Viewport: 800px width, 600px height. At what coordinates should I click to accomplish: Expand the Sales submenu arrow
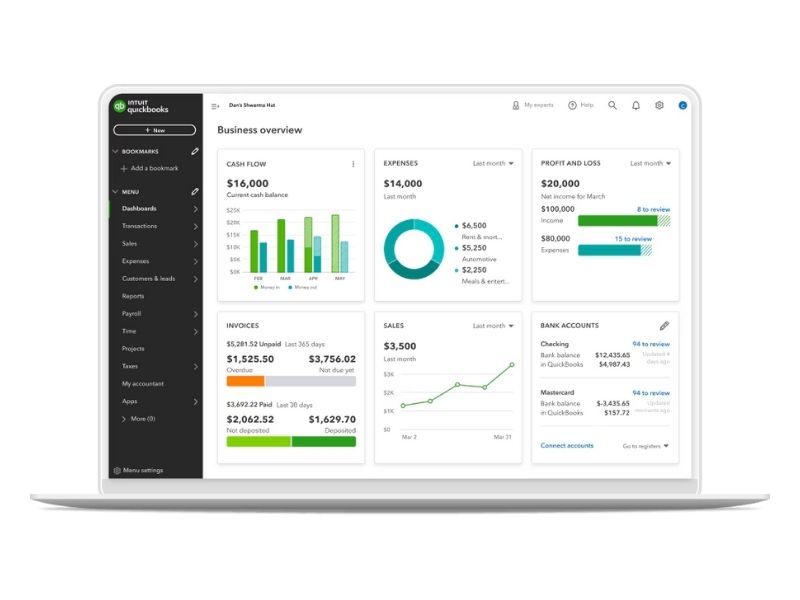click(195, 244)
